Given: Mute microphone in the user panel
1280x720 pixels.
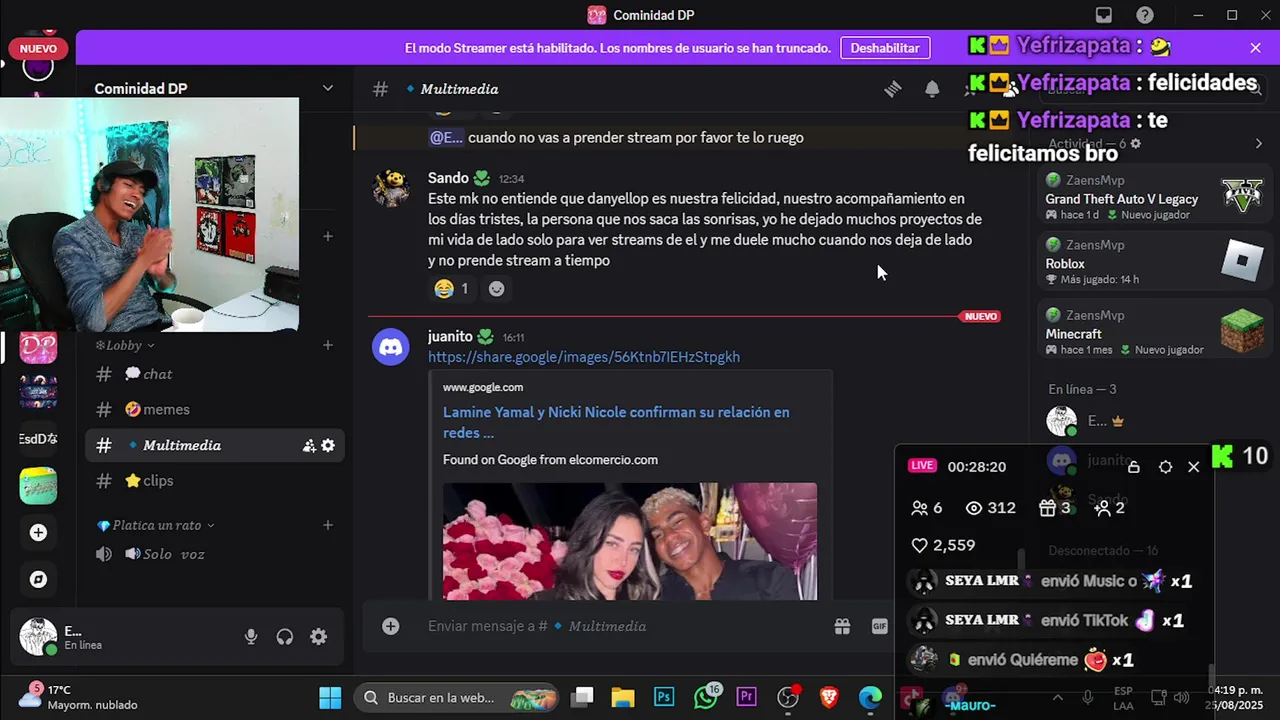Looking at the screenshot, I should tap(251, 637).
